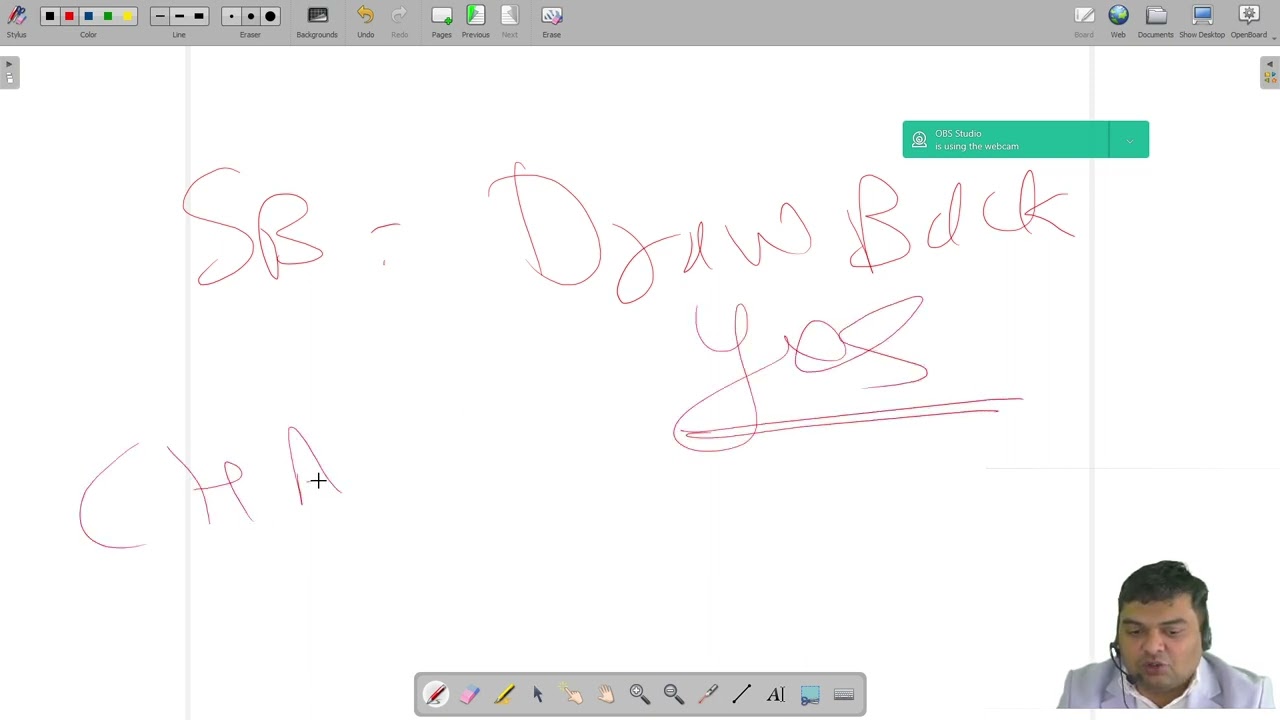Select the Write text tool

point(776,694)
